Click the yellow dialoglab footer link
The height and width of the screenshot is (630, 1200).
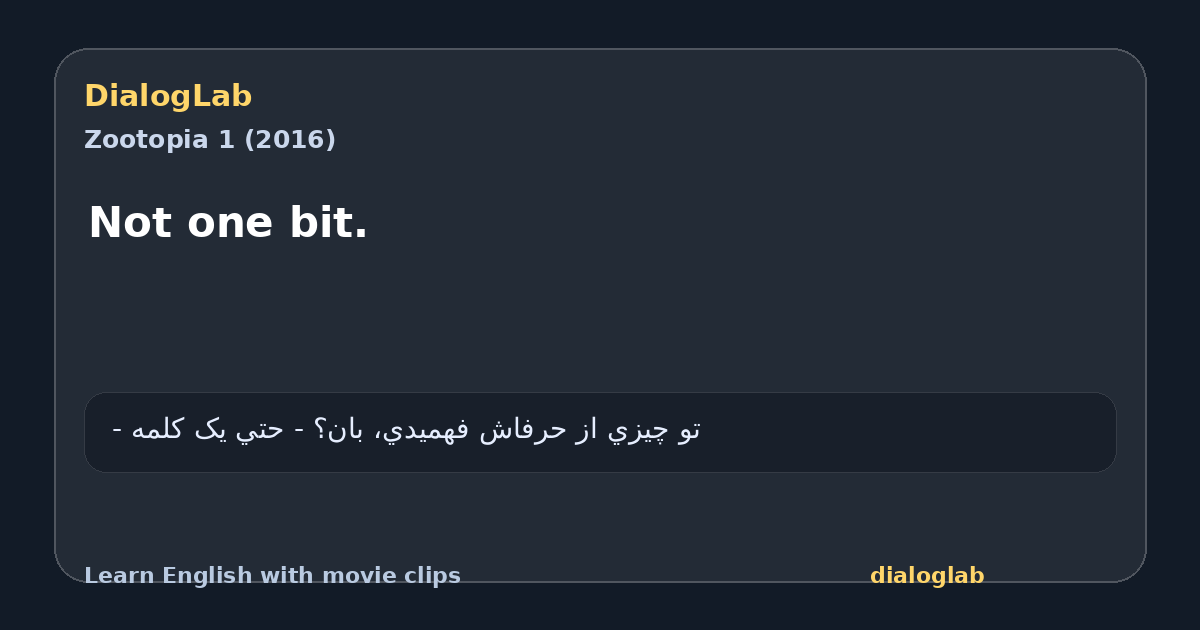927,576
